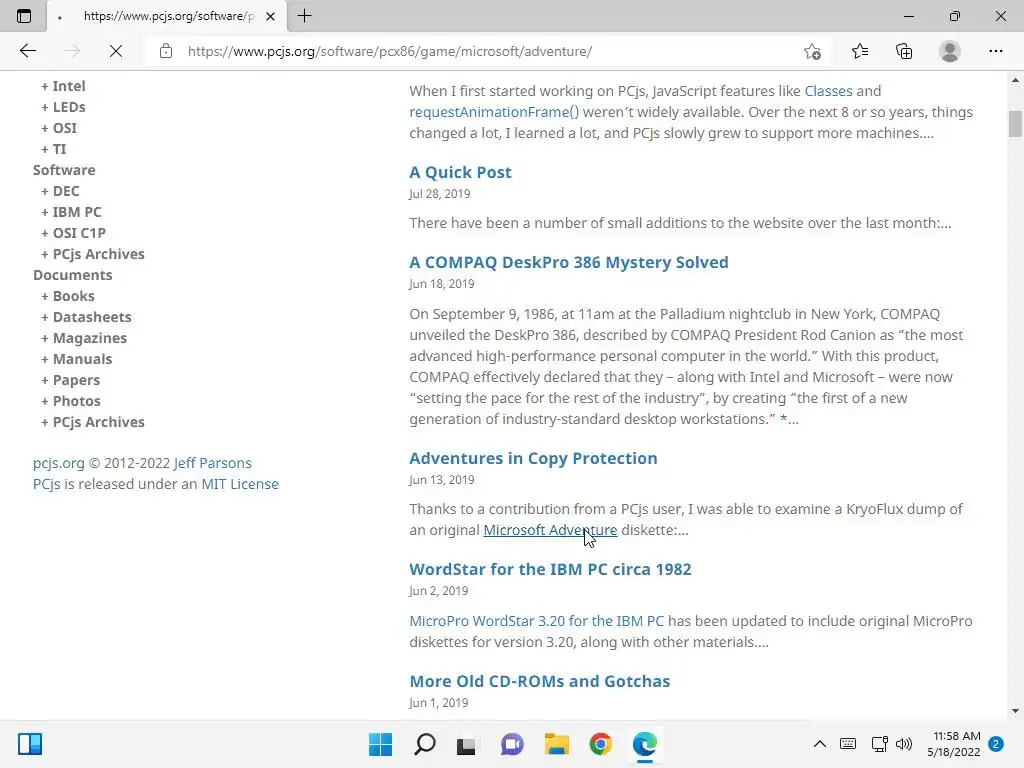Open a new tab
The width and height of the screenshot is (1024, 768).
pos(304,16)
